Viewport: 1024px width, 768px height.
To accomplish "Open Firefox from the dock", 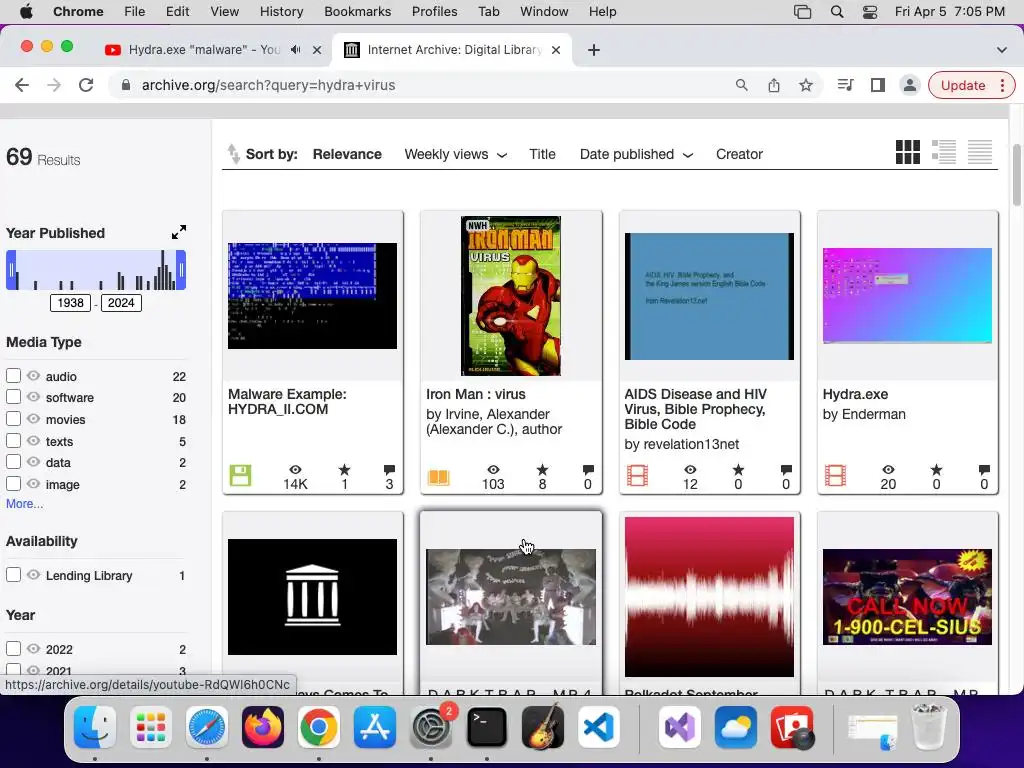I will pyautogui.click(x=263, y=726).
